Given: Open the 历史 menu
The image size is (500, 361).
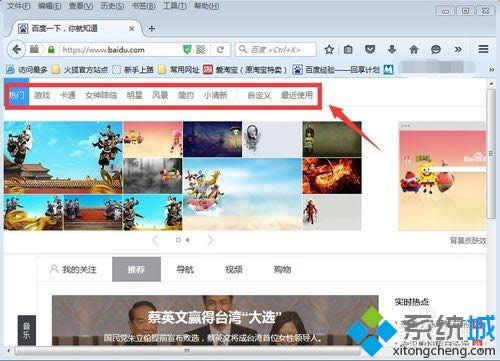Looking at the screenshot, I should (112, 6).
